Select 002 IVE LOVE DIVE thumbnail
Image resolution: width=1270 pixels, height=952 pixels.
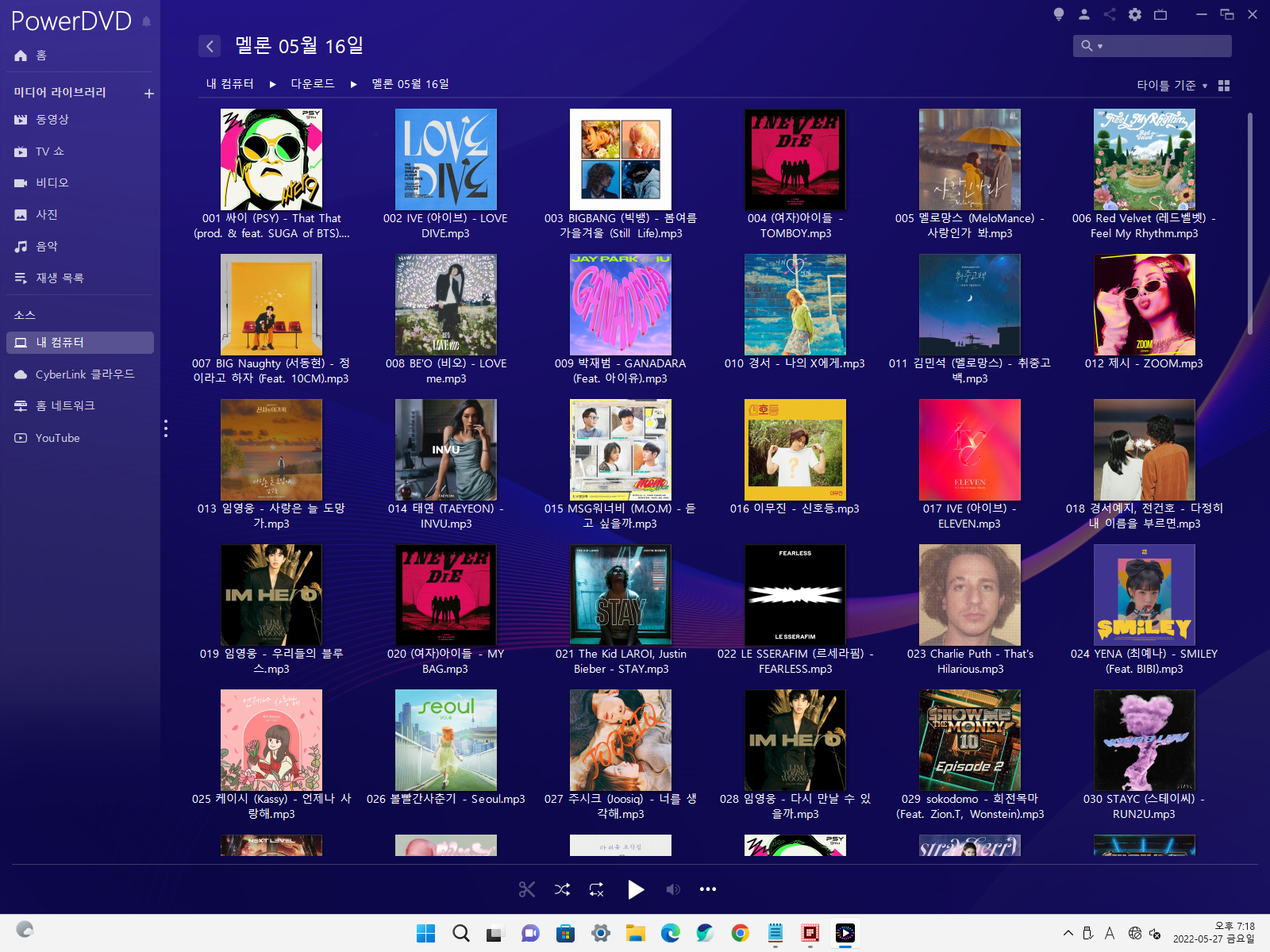tap(446, 159)
